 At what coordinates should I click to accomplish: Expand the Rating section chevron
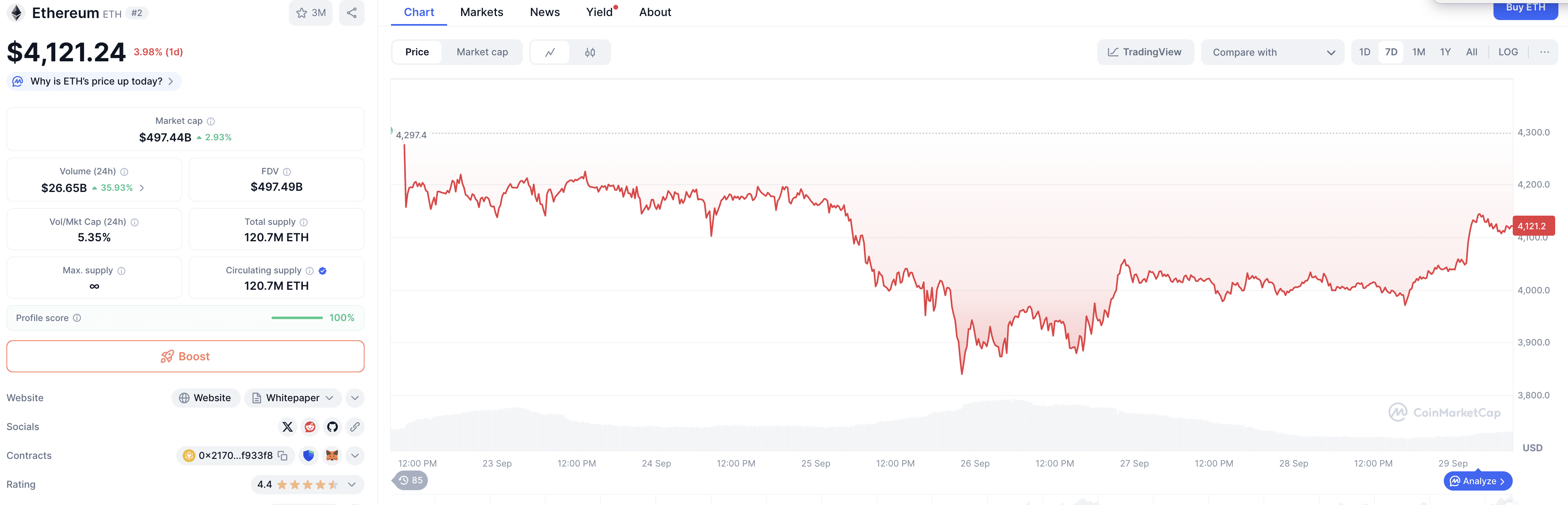351,484
